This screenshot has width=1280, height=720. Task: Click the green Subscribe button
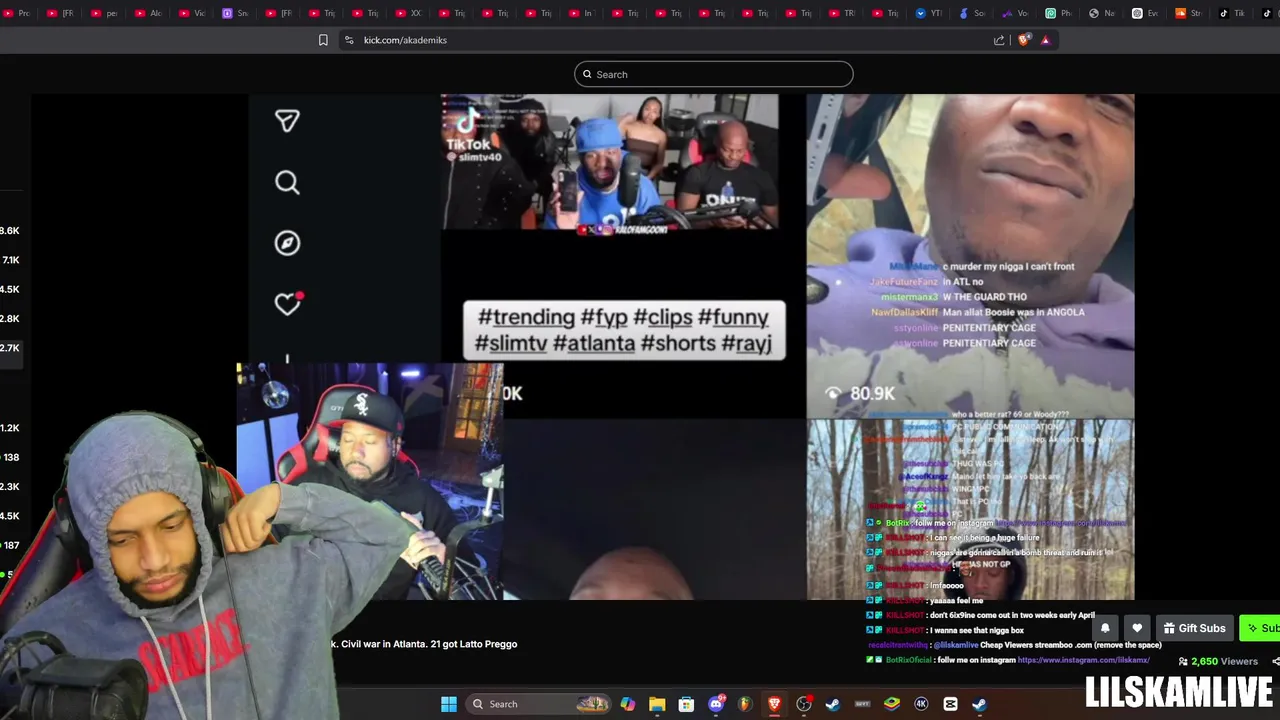pyautogui.click(x=1260, y=628)
